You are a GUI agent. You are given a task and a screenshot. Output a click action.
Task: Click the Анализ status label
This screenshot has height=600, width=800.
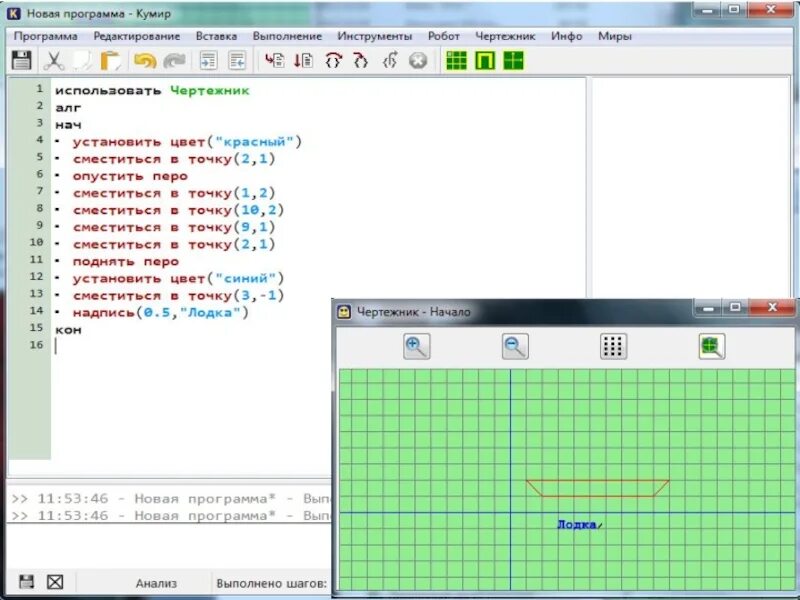(x=156, y=583)
